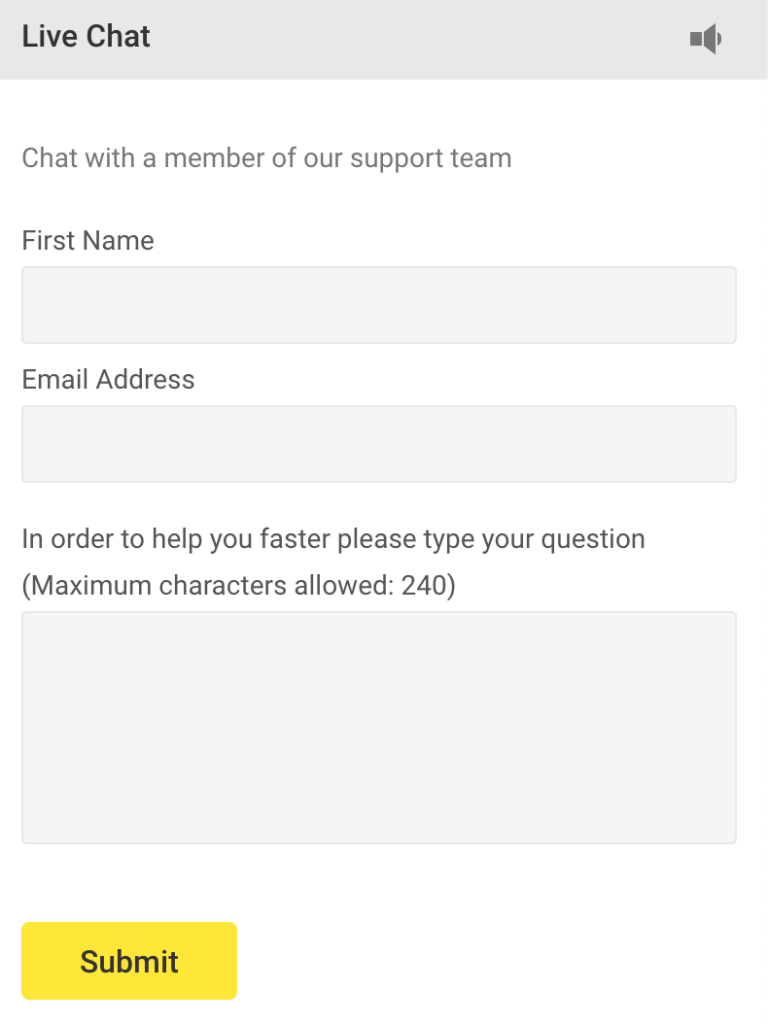Focus the First Name input field
768x1024 pixels.
point(379,305)
